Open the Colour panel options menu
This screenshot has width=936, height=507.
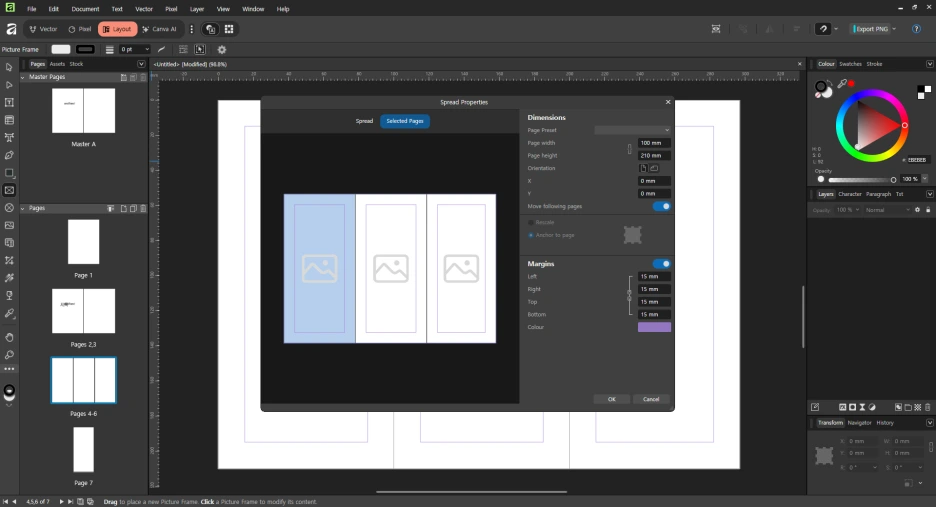pos(929,64)
